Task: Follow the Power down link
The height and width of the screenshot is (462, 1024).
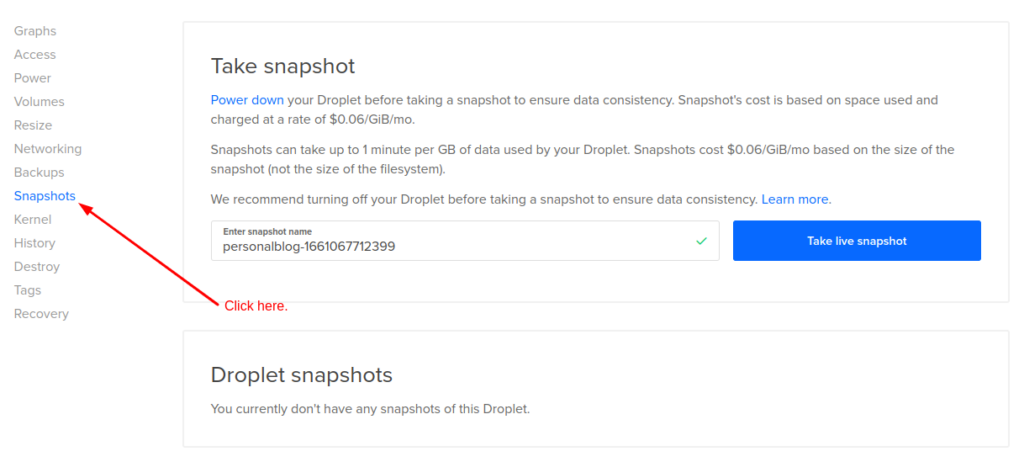Action: (247, 100)
